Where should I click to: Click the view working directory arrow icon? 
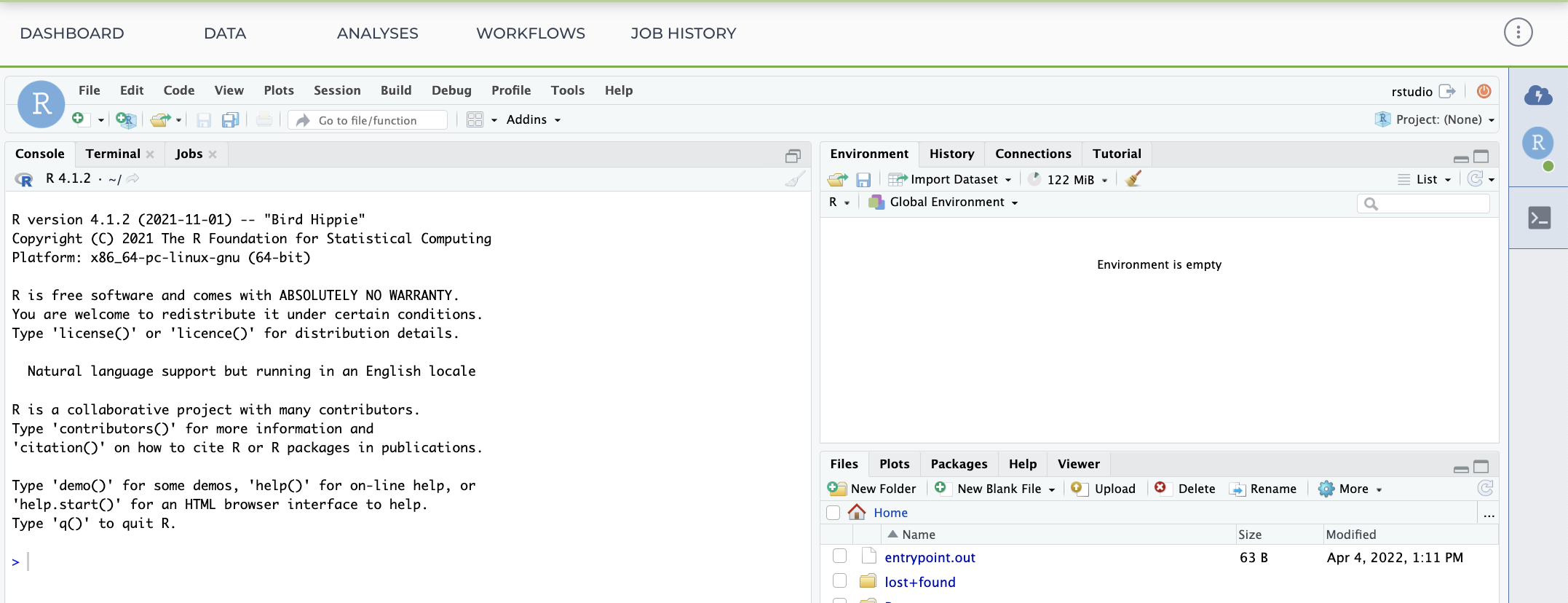click(x=132, y=178)
